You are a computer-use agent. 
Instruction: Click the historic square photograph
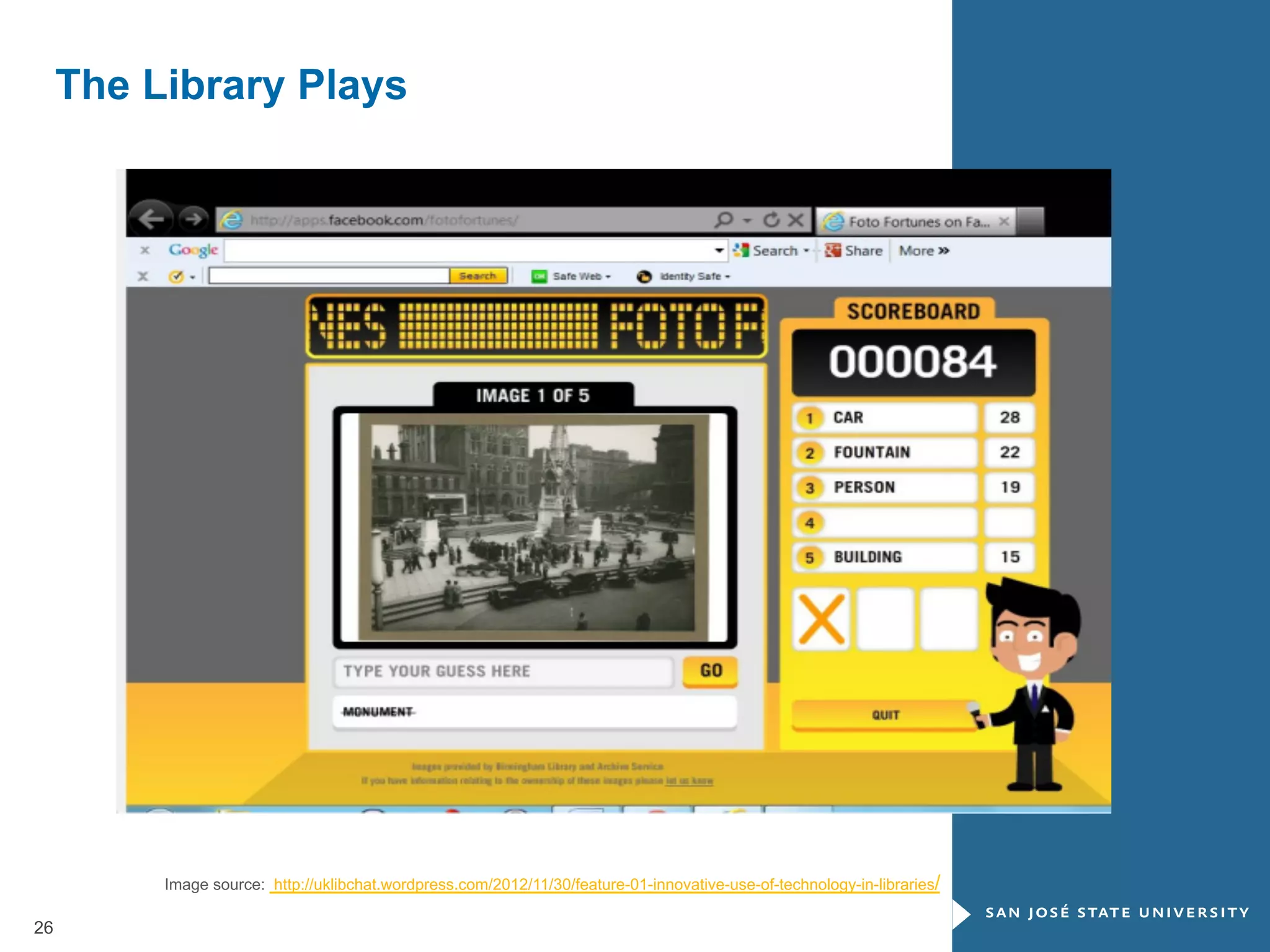tap(533, 527)
